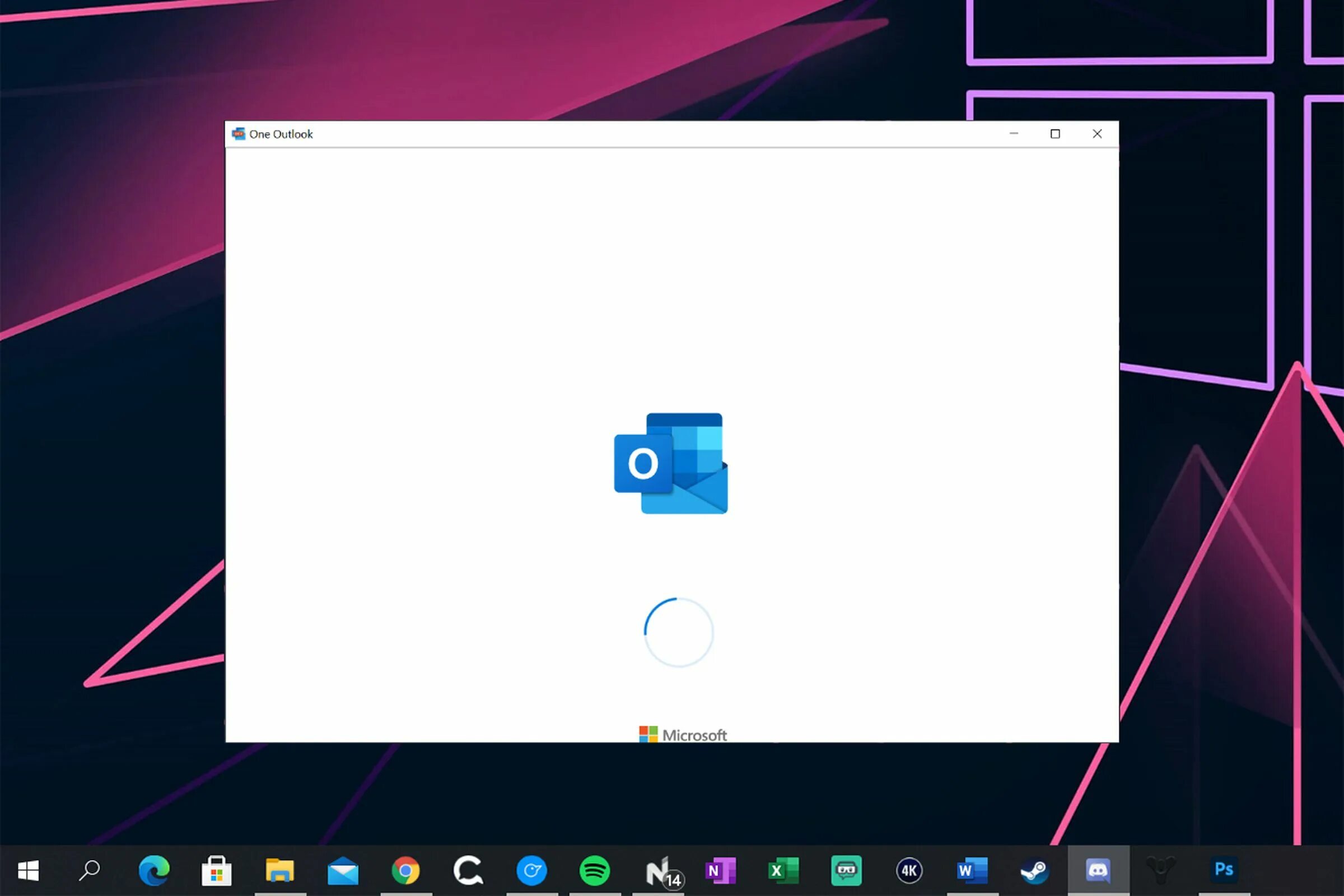Image resolution: width=1344 pixels, height=896 pixels.
Task: Close the One Outlook window
Action: pyautogui.click(x=1097, y=134)
